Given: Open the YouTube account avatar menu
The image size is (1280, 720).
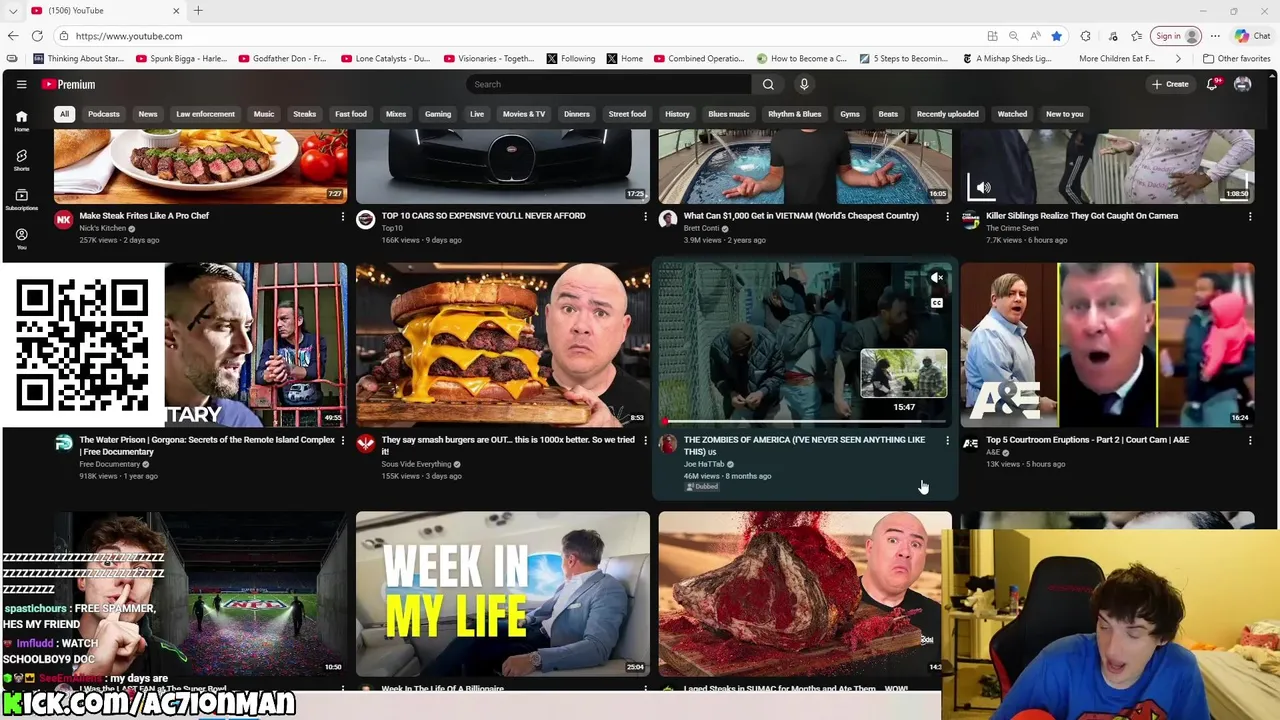Looking at the screenshot, I should tap(1243, 85).
